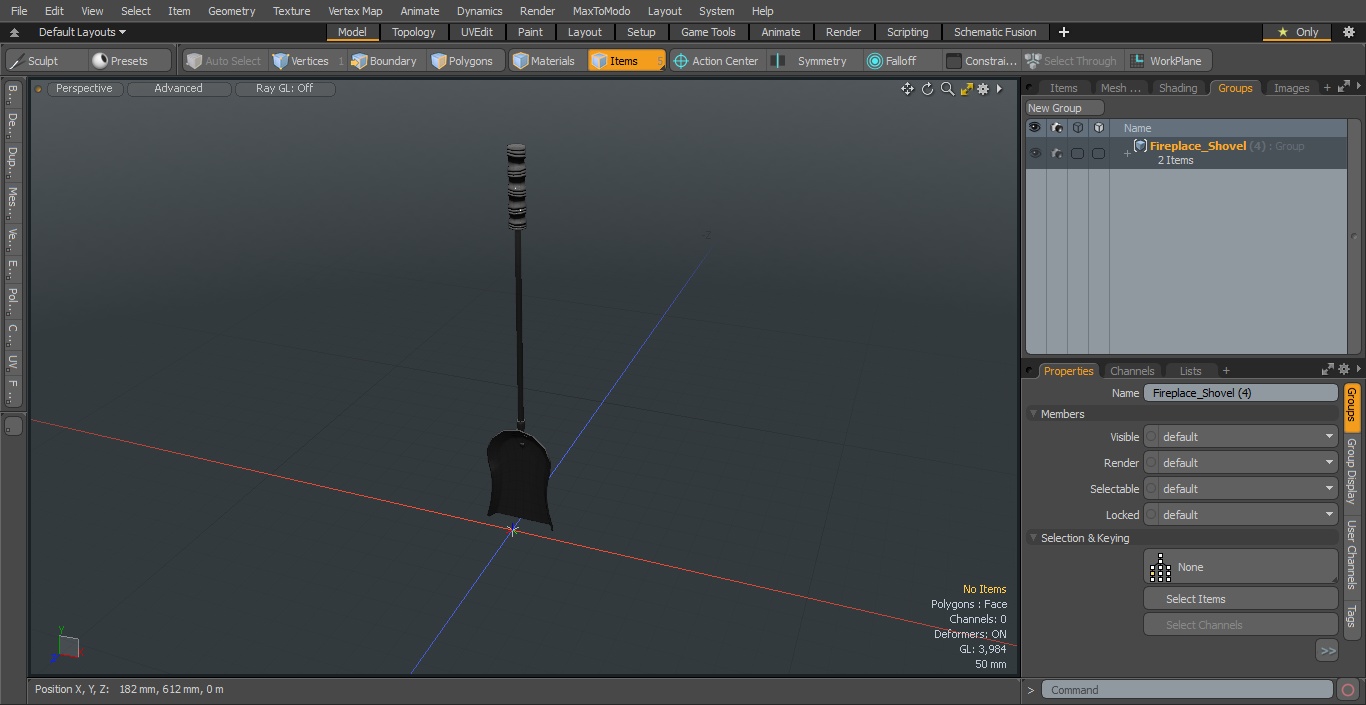Click the Name input field

[1240, 393]
